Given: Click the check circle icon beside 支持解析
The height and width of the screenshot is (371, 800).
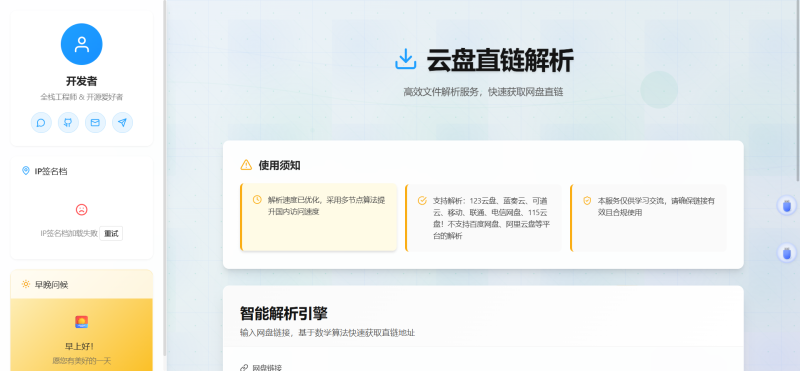Looking at the screenshot, I should [422, 201].
